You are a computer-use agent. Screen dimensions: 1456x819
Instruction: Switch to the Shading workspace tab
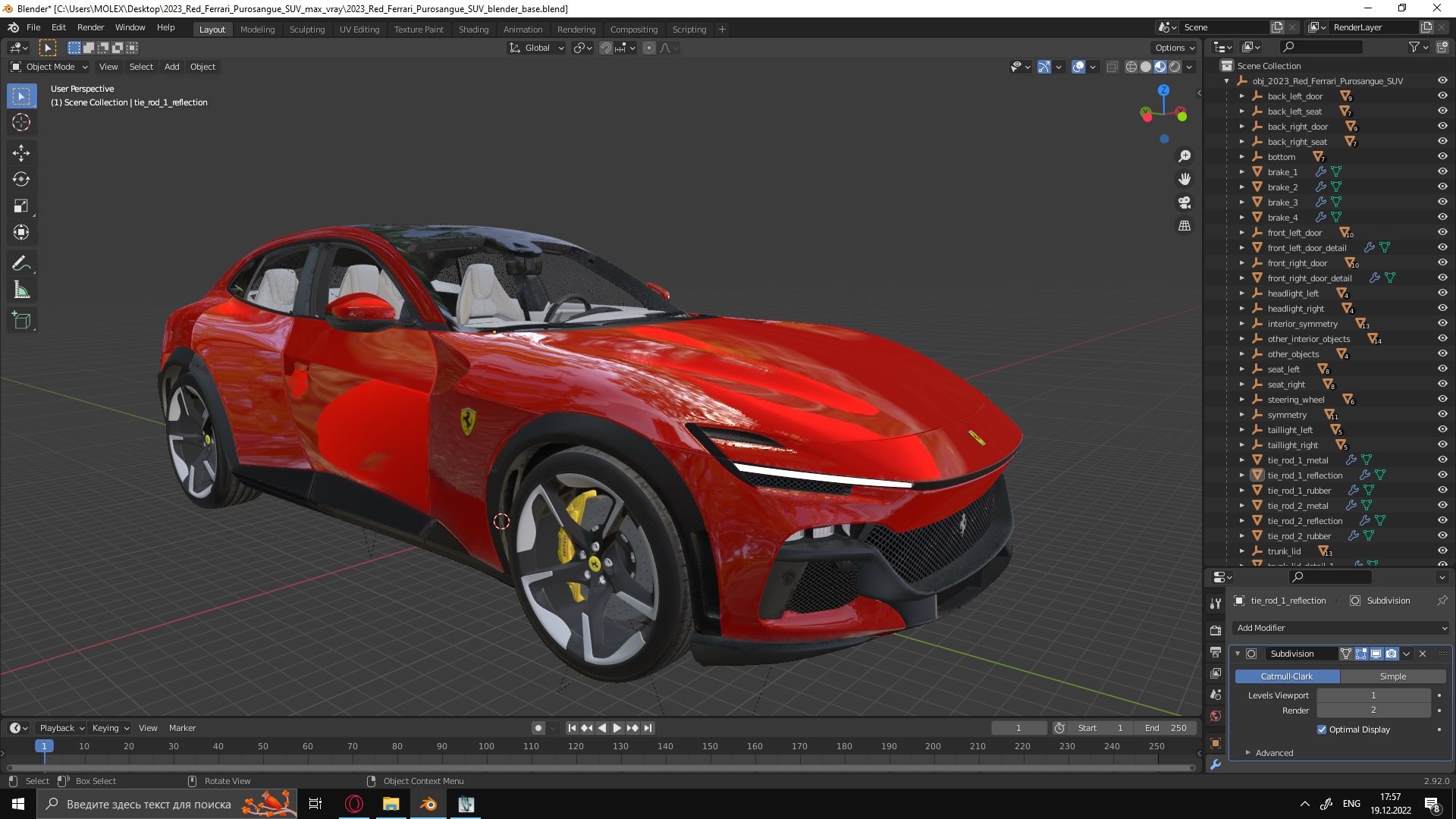pos(473,30)
